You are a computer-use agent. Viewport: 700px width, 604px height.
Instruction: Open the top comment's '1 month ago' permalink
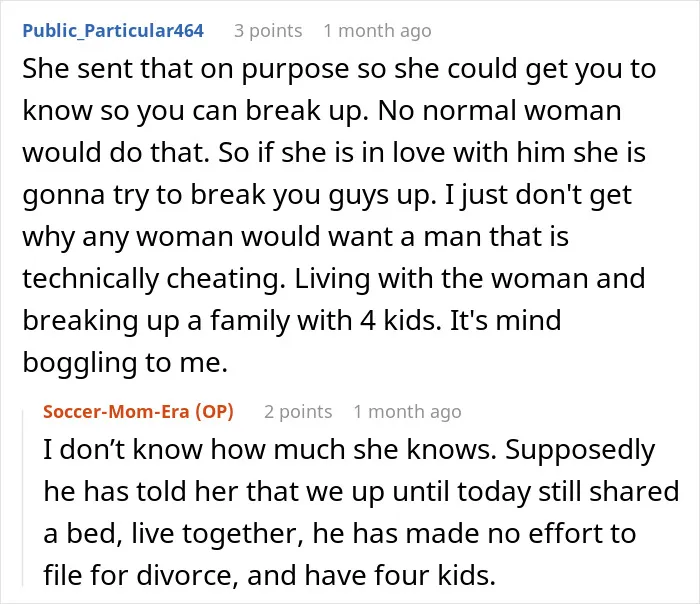[x=377, y=31]
